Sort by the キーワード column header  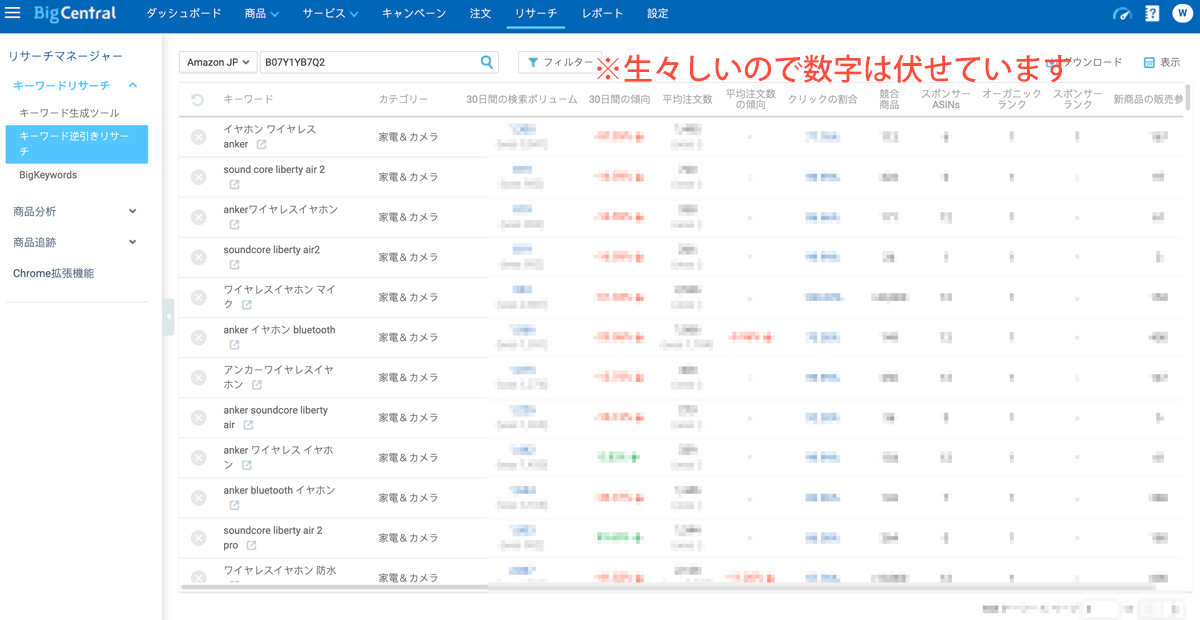(248, 100)
